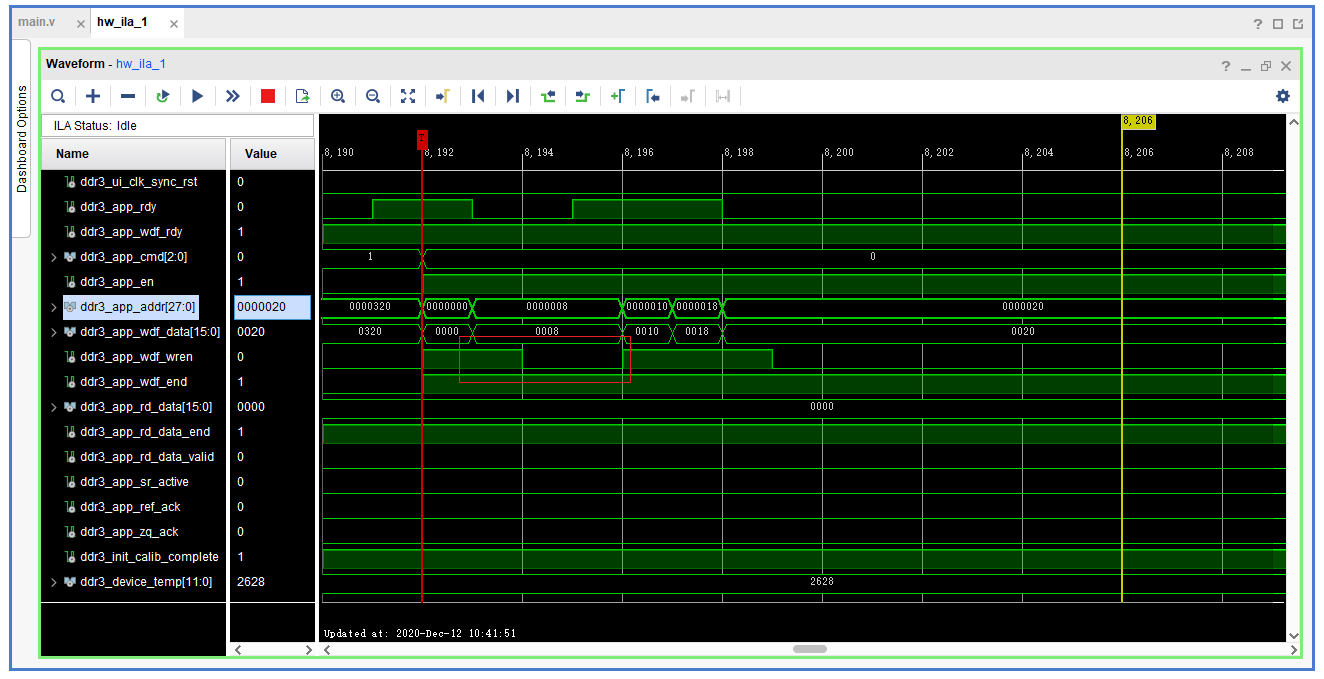The image size is (1324, 679).
Task: Expand ddr3_app_wdf_data[15:0] to show bits
Action: [x=53, y=332]
